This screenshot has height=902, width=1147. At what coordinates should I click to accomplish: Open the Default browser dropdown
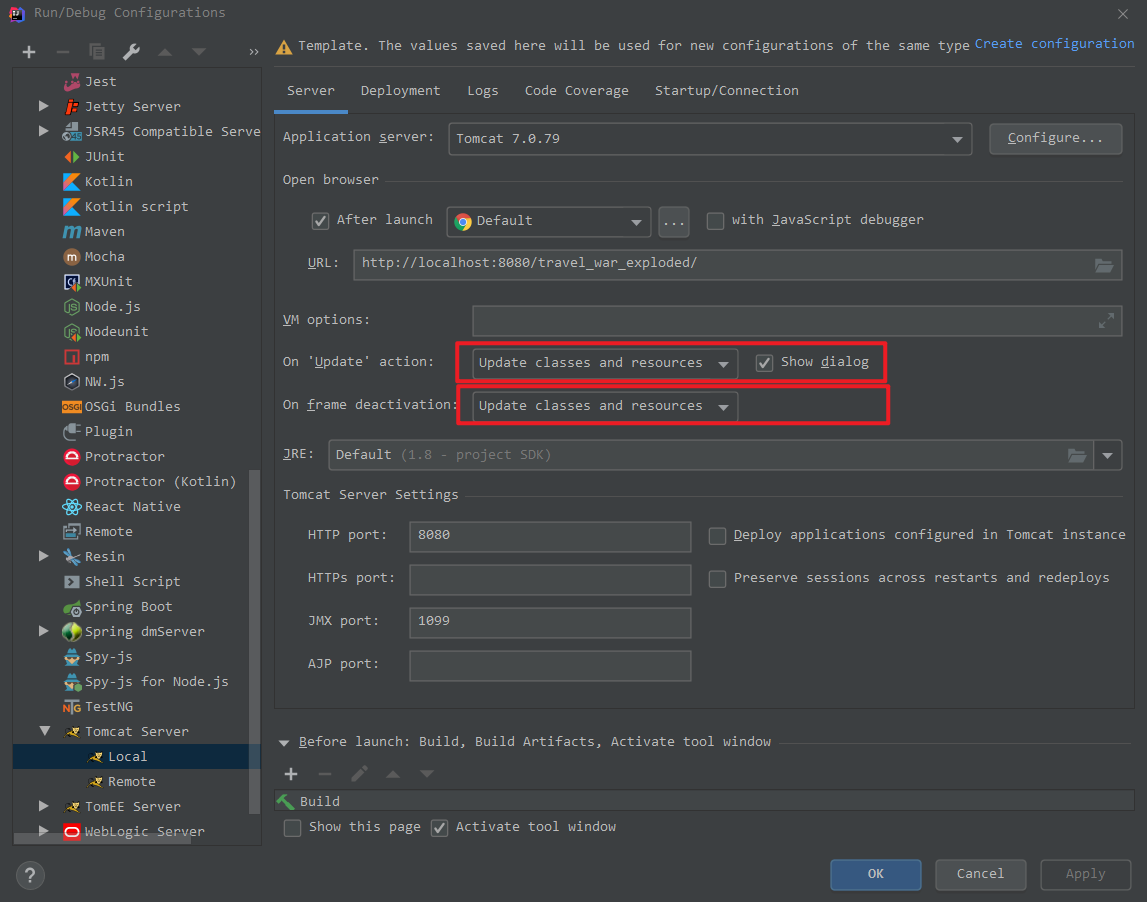coord(549,221)
